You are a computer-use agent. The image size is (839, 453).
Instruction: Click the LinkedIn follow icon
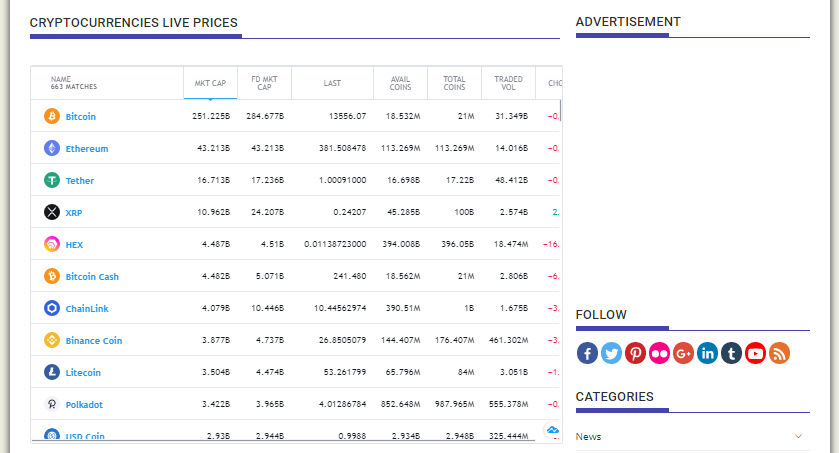[x=707, y=353]
